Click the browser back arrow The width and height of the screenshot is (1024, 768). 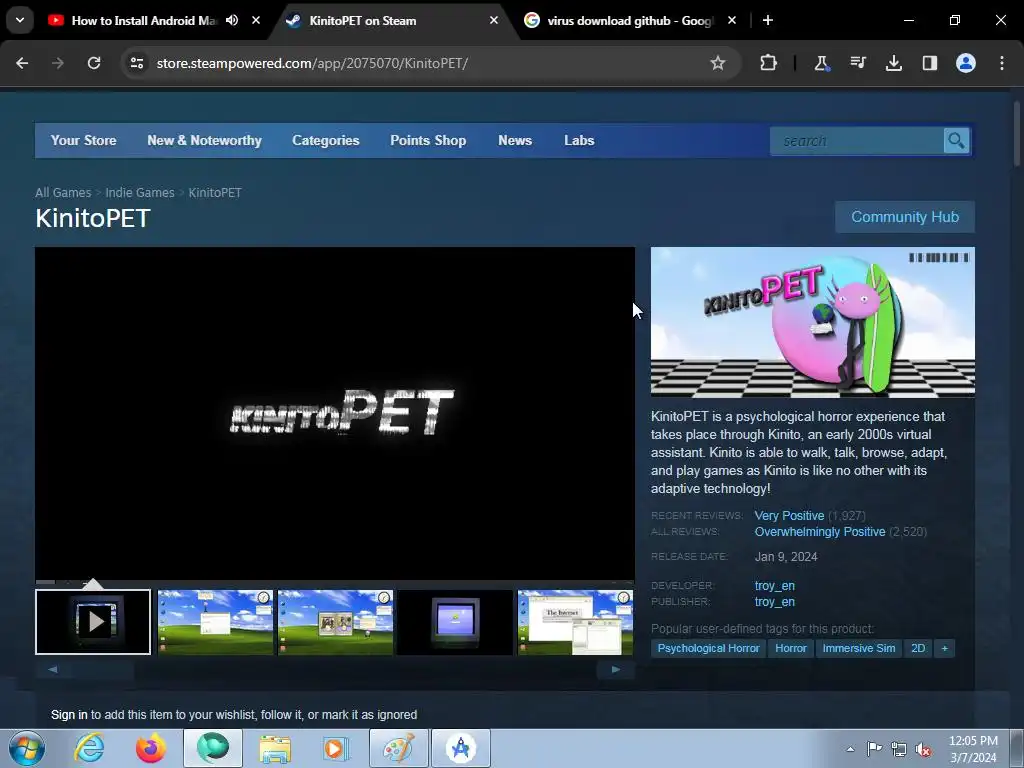coord(22,63)
